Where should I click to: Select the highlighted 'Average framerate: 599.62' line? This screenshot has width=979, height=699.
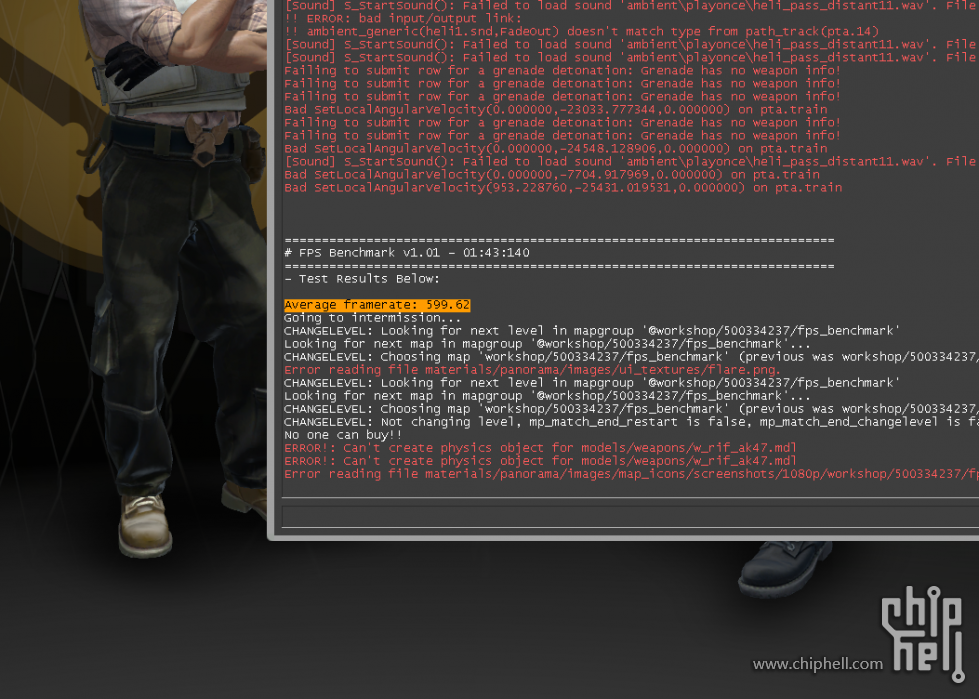click(x=376, y=305)
